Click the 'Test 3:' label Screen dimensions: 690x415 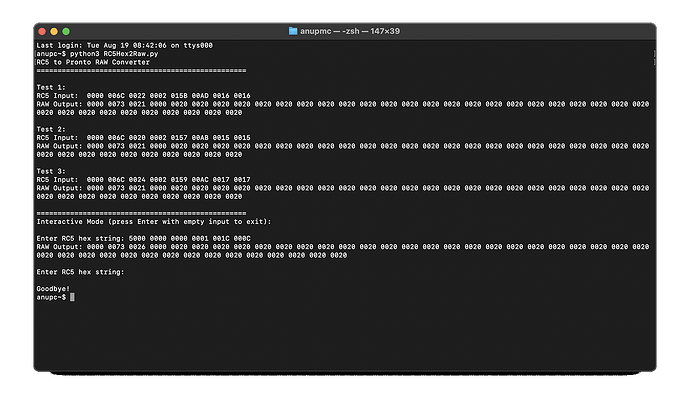point(51,171)
